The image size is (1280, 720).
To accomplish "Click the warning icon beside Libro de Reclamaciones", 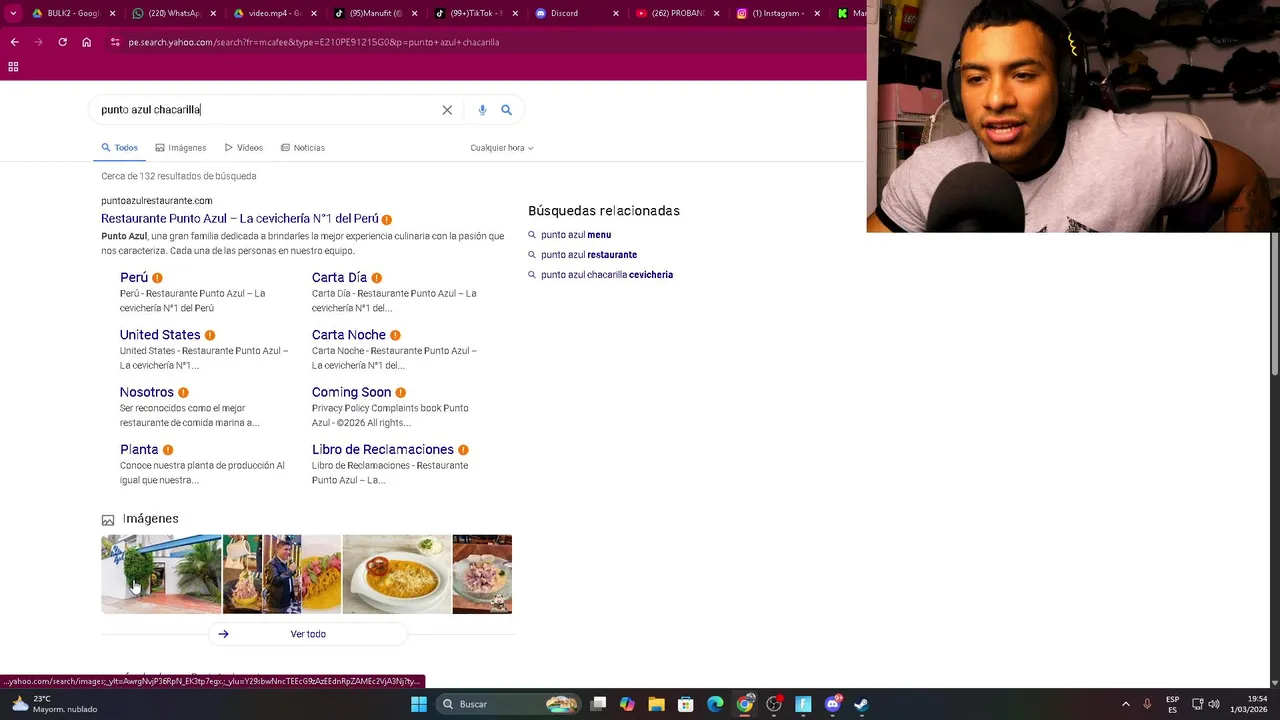I will (463, 450).
